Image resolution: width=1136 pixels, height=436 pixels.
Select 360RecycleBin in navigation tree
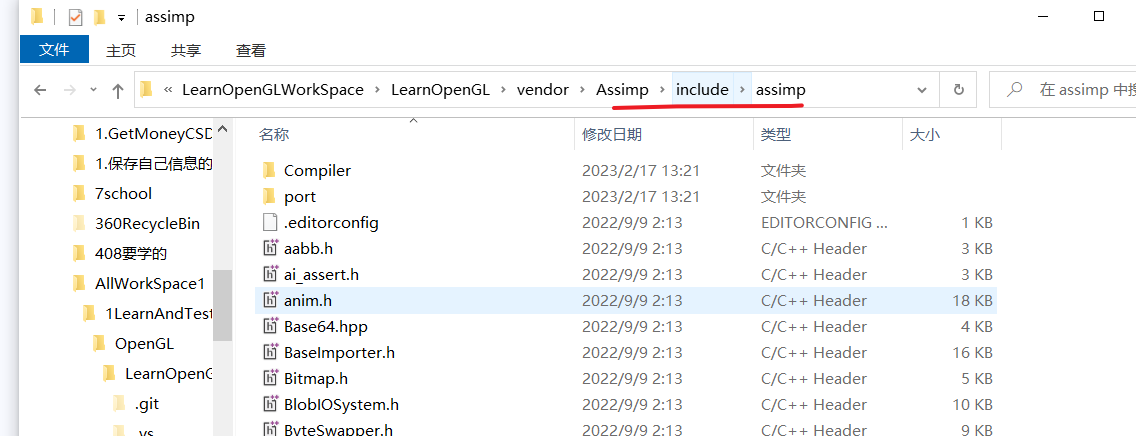click(x=147, y=224)
